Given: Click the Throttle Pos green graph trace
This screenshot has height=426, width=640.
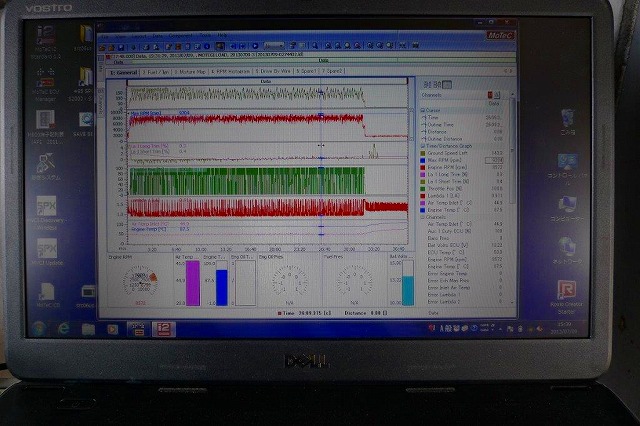Looking at the screenshot, I should click(247, 181).
